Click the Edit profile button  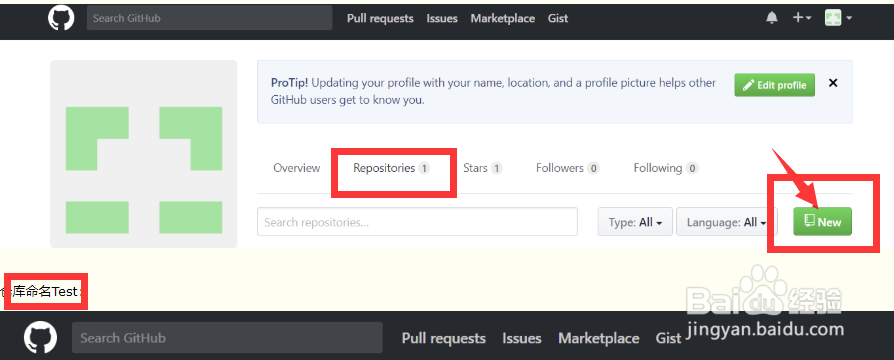click(x=774, y=85)
